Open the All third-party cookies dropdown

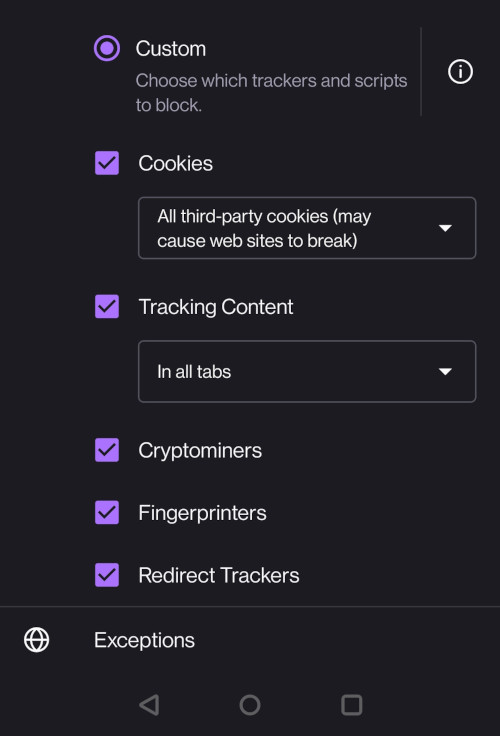307,228
